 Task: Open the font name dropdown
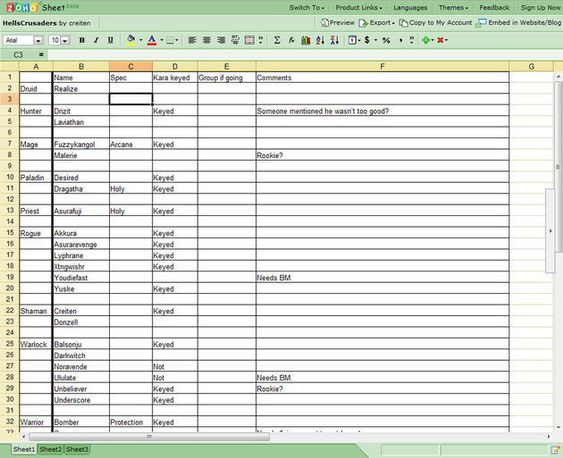(x=38, y=41)
